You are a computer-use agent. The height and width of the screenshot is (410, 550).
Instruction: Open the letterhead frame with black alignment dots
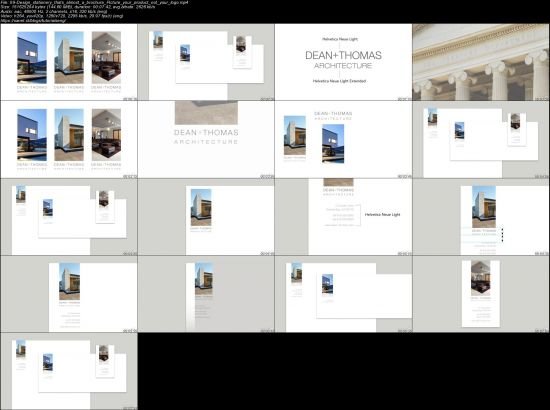(x=481, y=217)
